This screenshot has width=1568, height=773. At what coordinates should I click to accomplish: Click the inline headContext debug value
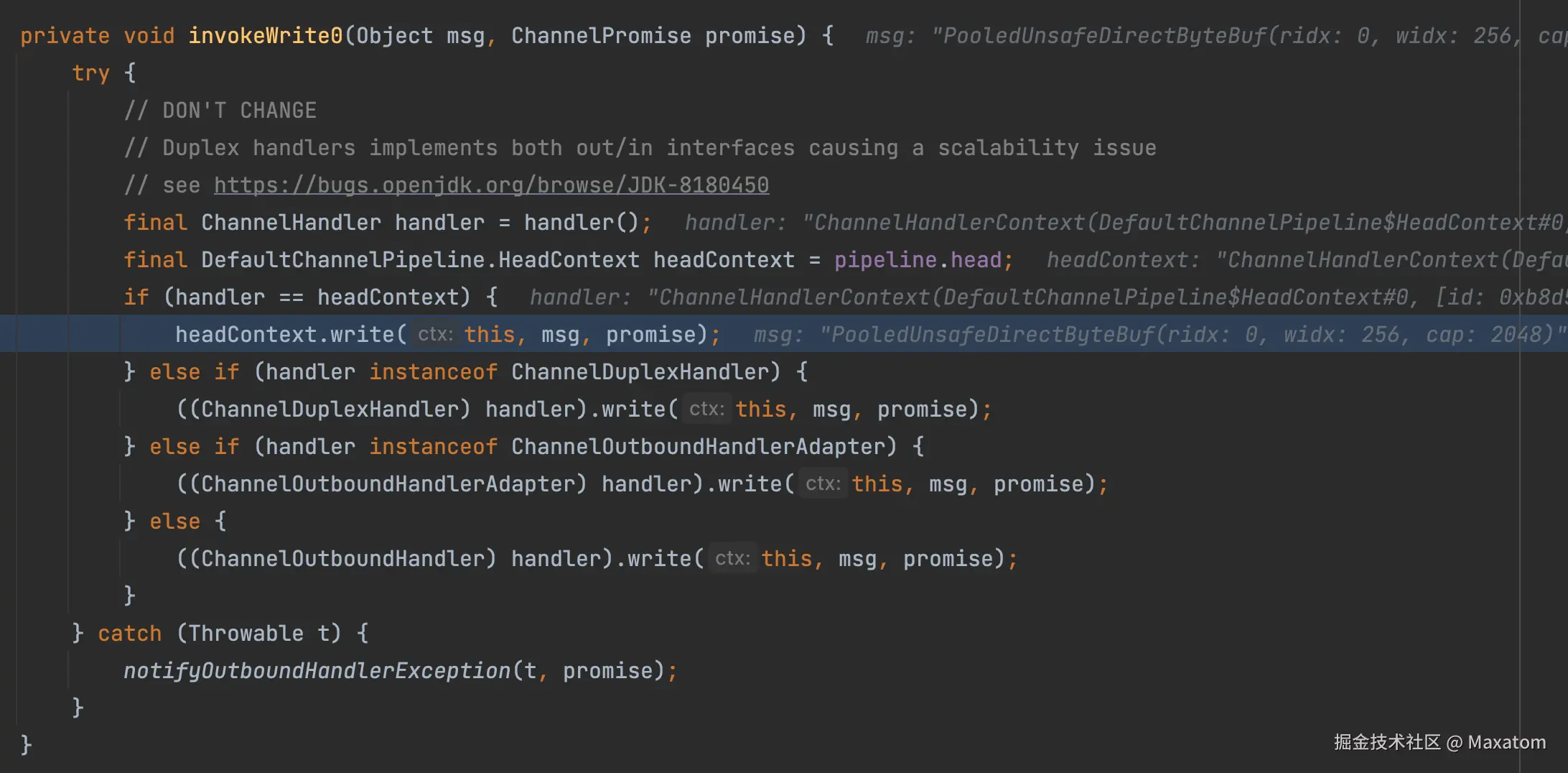click(1307, 260)
